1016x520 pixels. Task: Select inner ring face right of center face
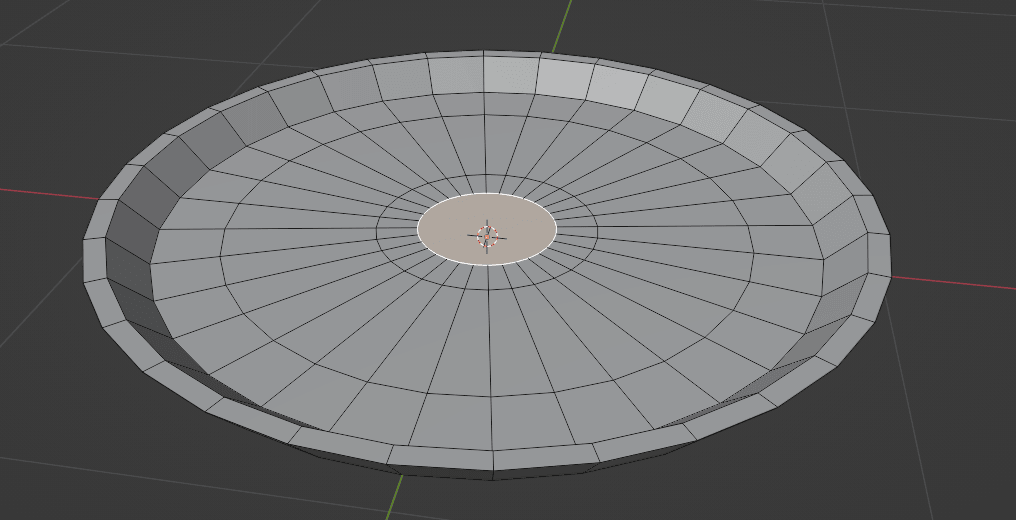[x=576, y=230]
